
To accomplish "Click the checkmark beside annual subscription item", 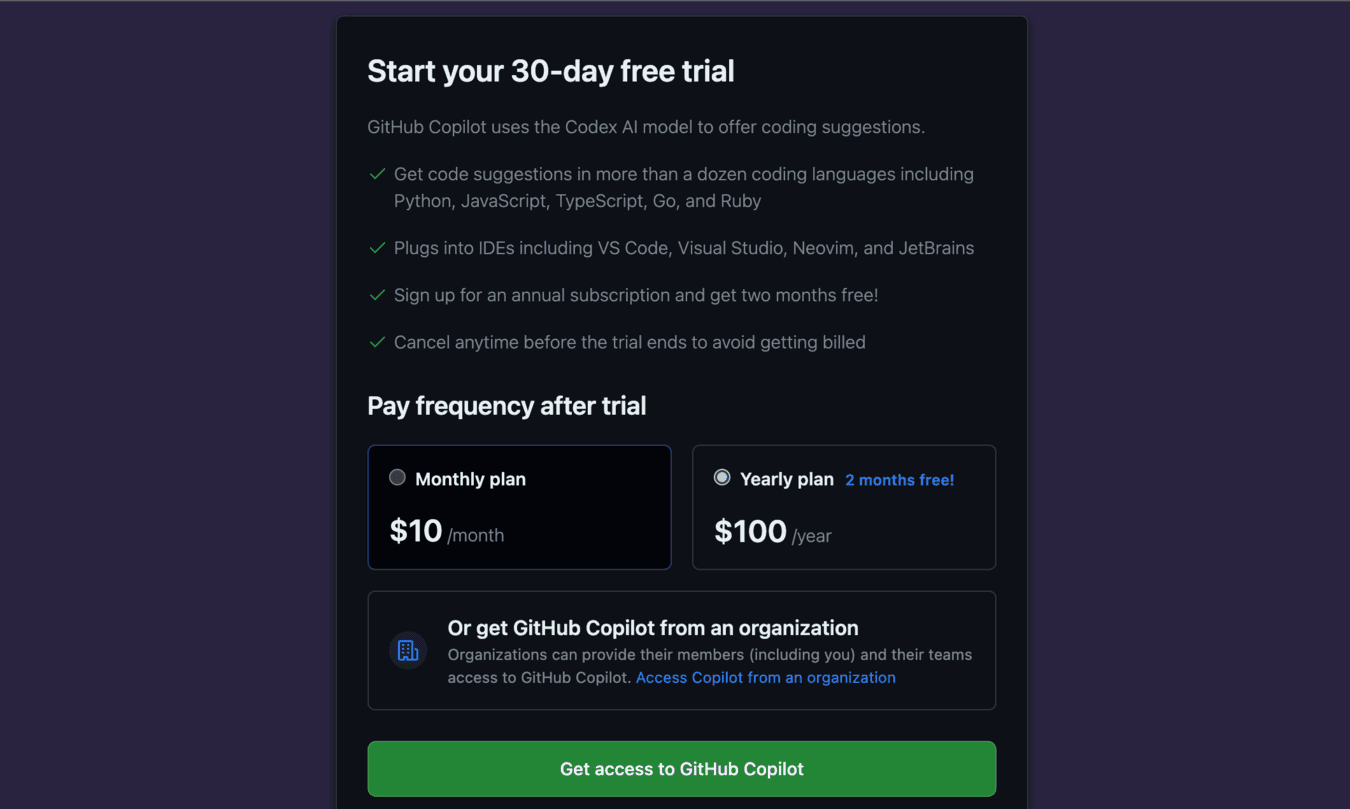I will pos(377,295).
